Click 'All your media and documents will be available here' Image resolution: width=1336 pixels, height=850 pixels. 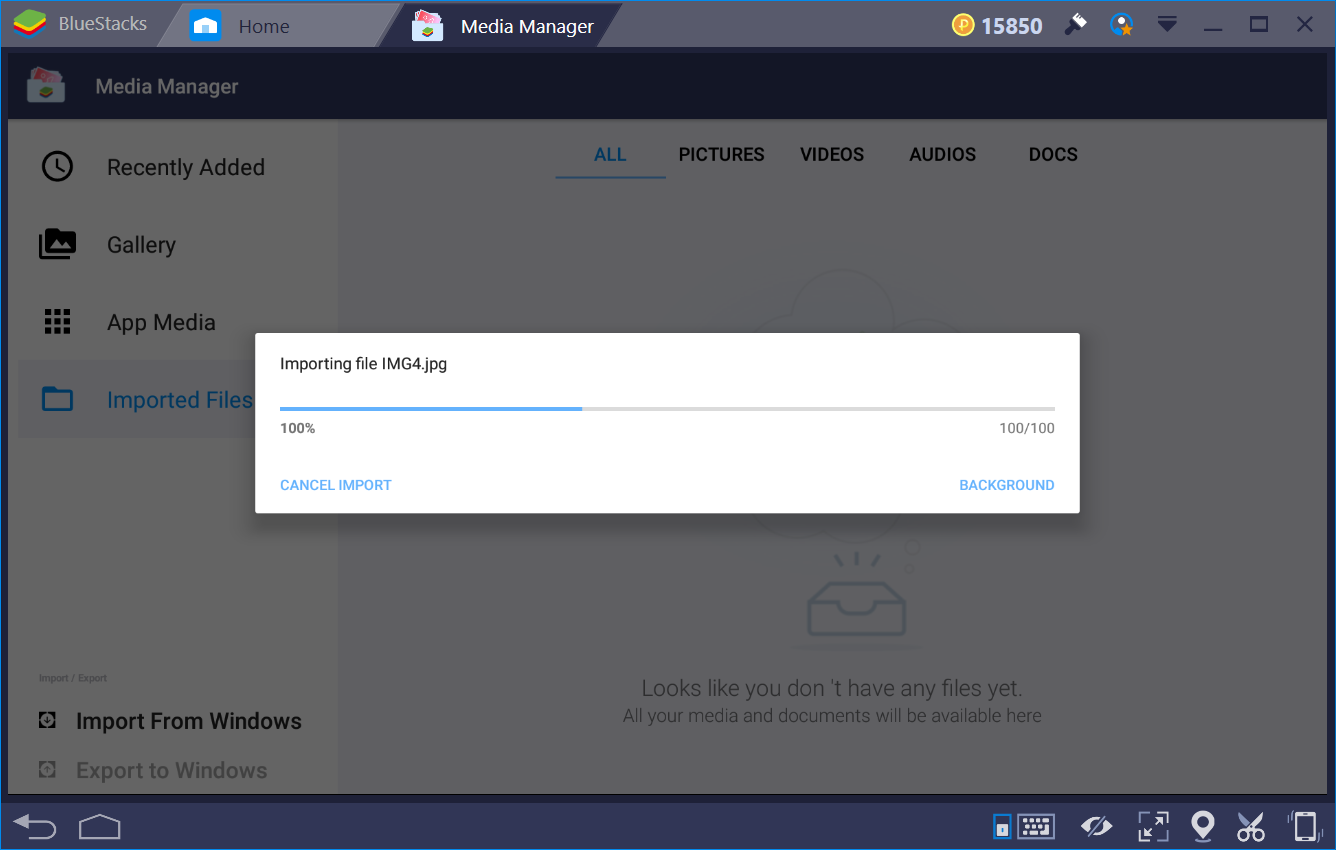pos(832,716)
